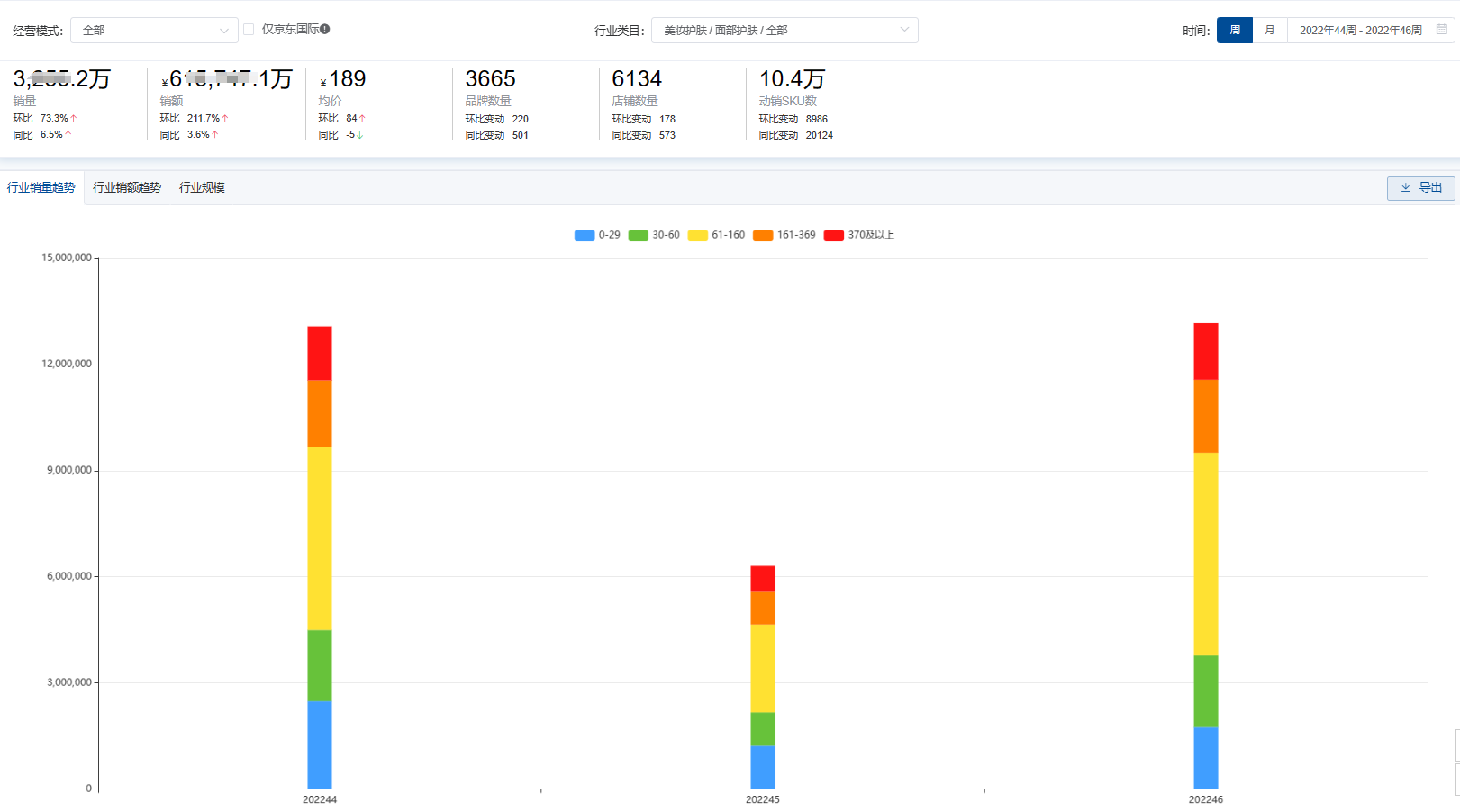Click the calendar icon in date range
The width and height of the screenshot is (1460, 812).
tap(1441, 30)
